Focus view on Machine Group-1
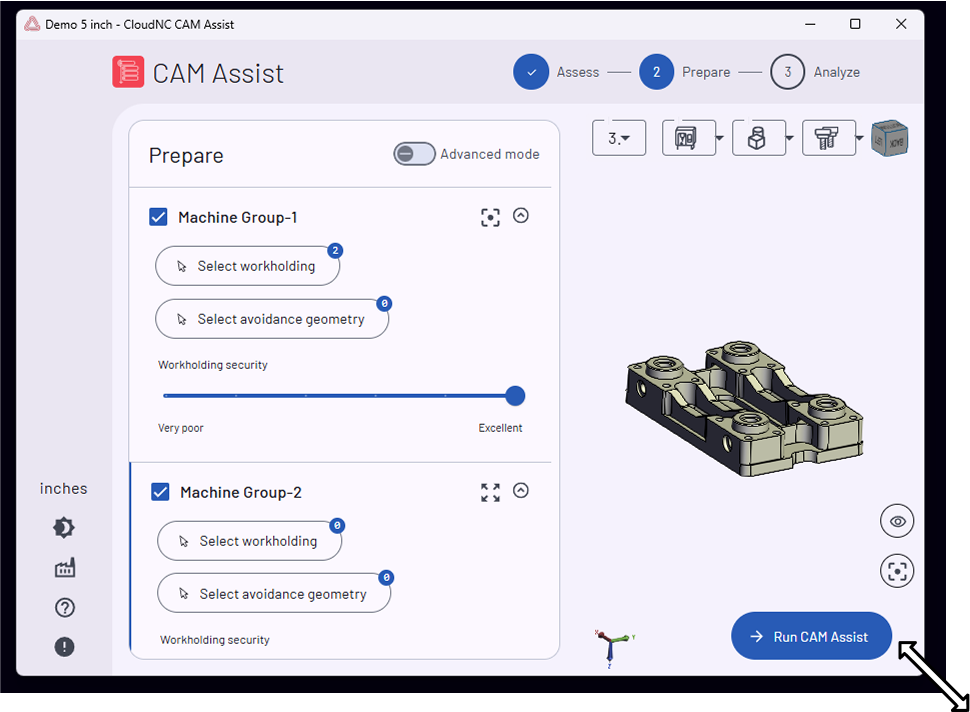The width and height of the screenshot is (970, 712). pyautogui.click(x=491, y=217)
